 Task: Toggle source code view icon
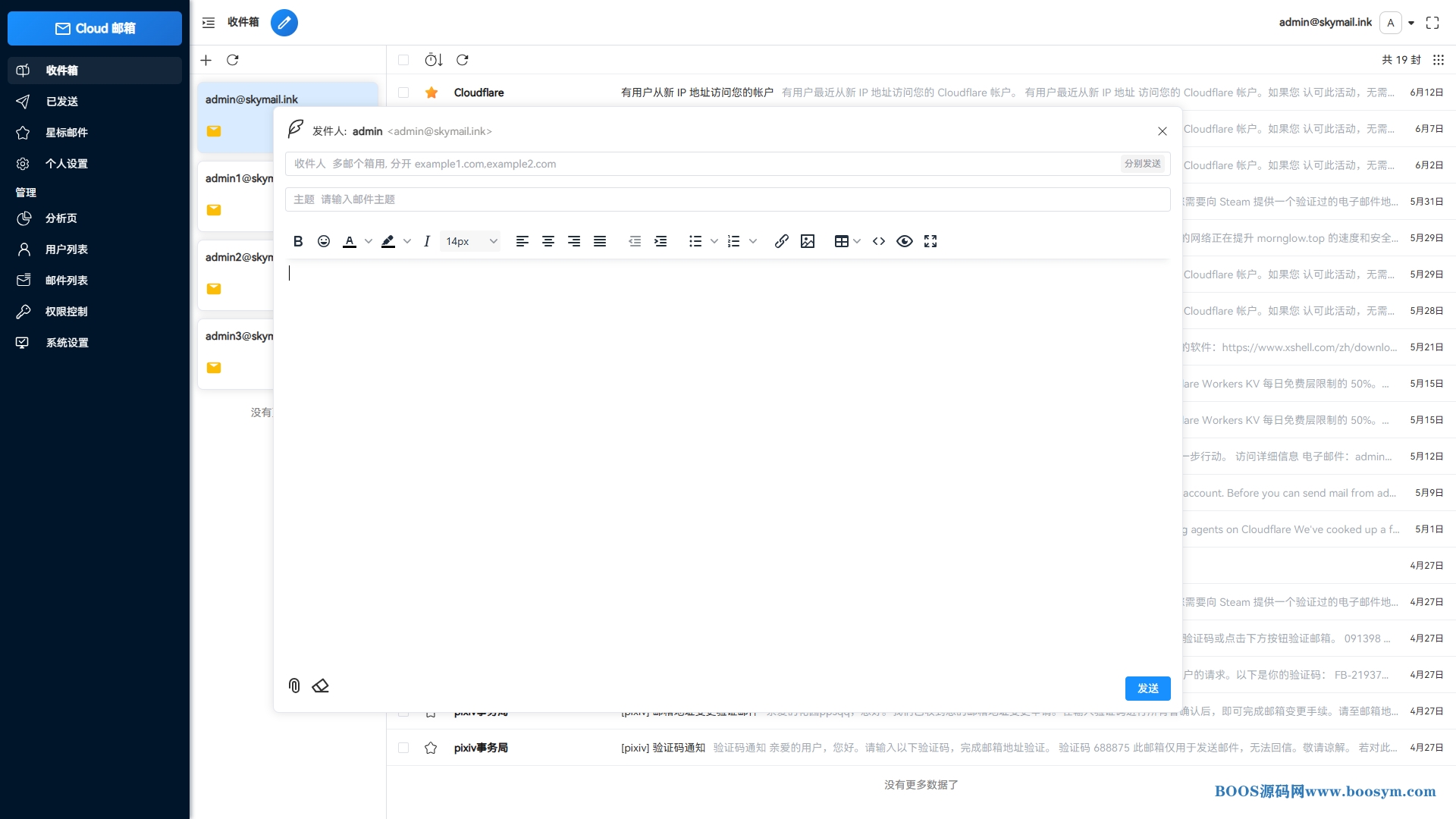879,241
